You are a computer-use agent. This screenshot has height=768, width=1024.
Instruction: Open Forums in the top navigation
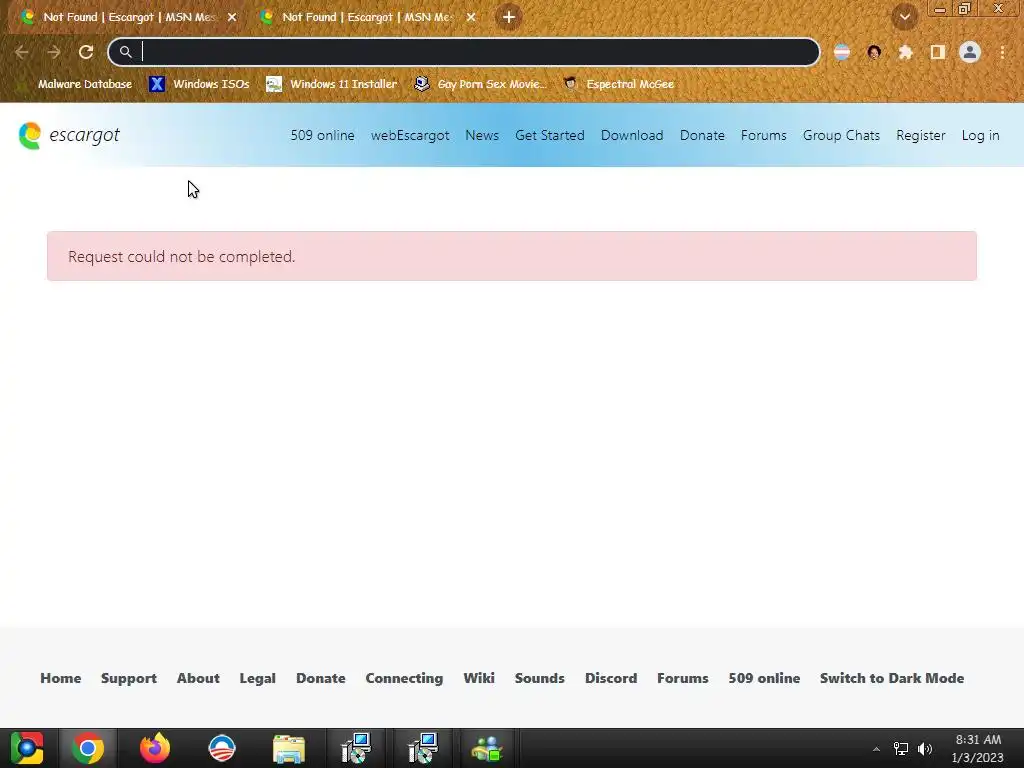[763, 135]
